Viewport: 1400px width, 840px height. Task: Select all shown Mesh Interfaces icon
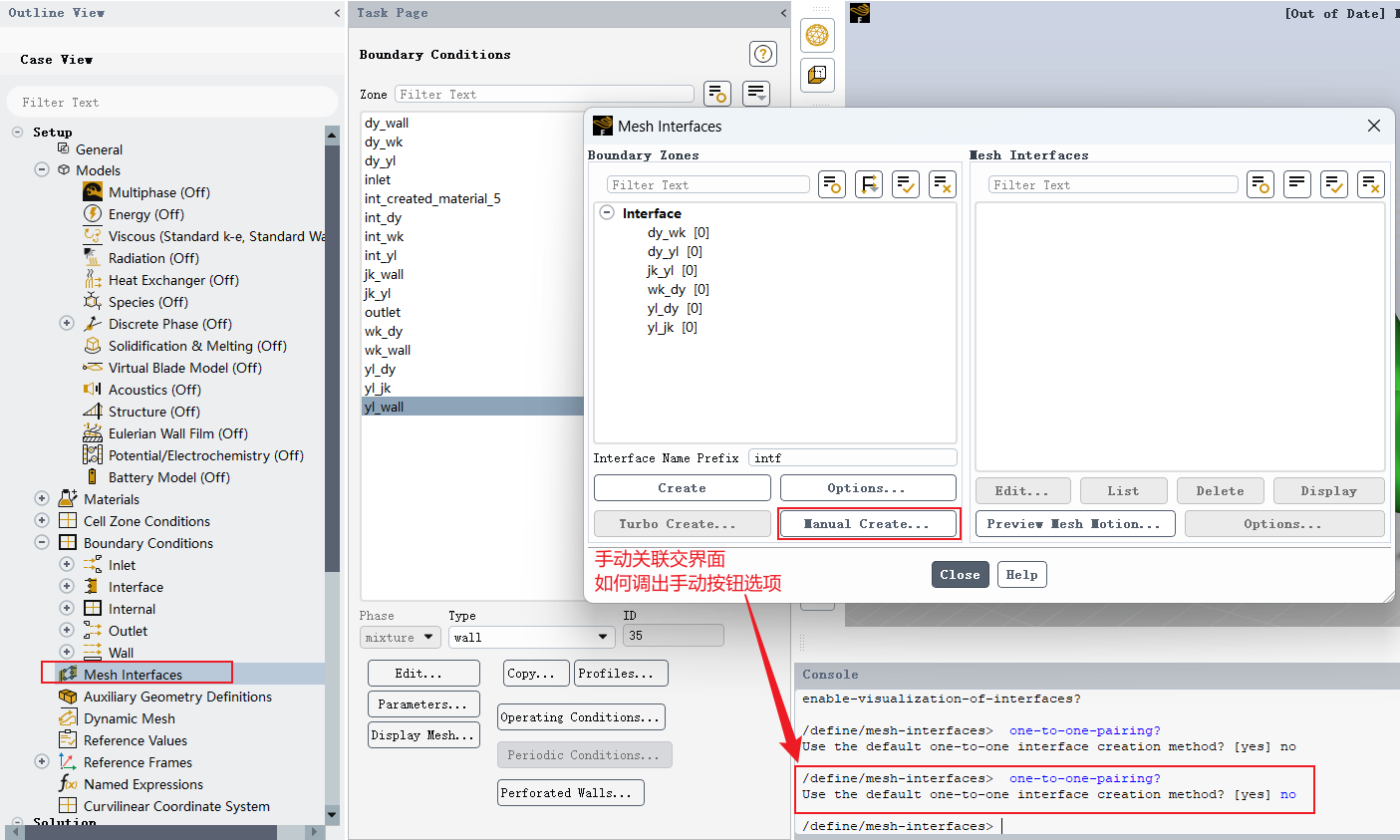point(1334,184)
